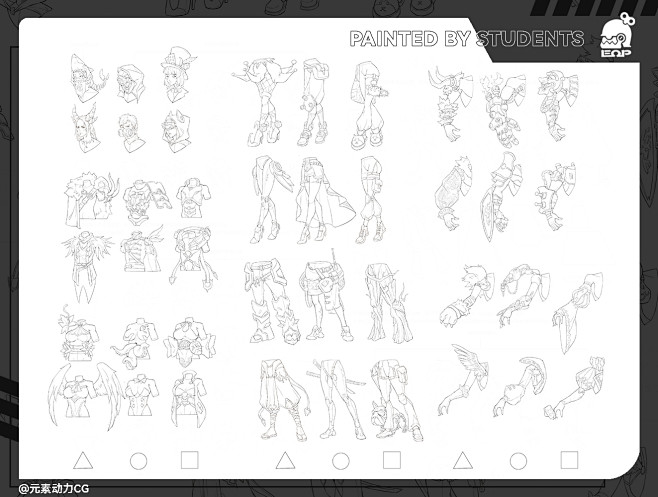Screen dimensions: 658x497
Task: Select the square below the leg sketches
Action: [392, 460]
